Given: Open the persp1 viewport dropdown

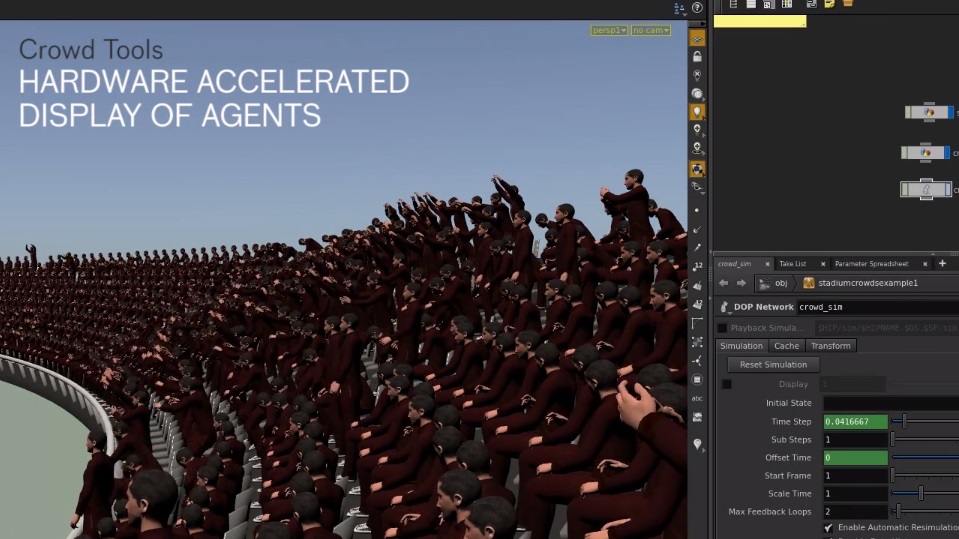Looking at the screenshot, I should 609,31.
